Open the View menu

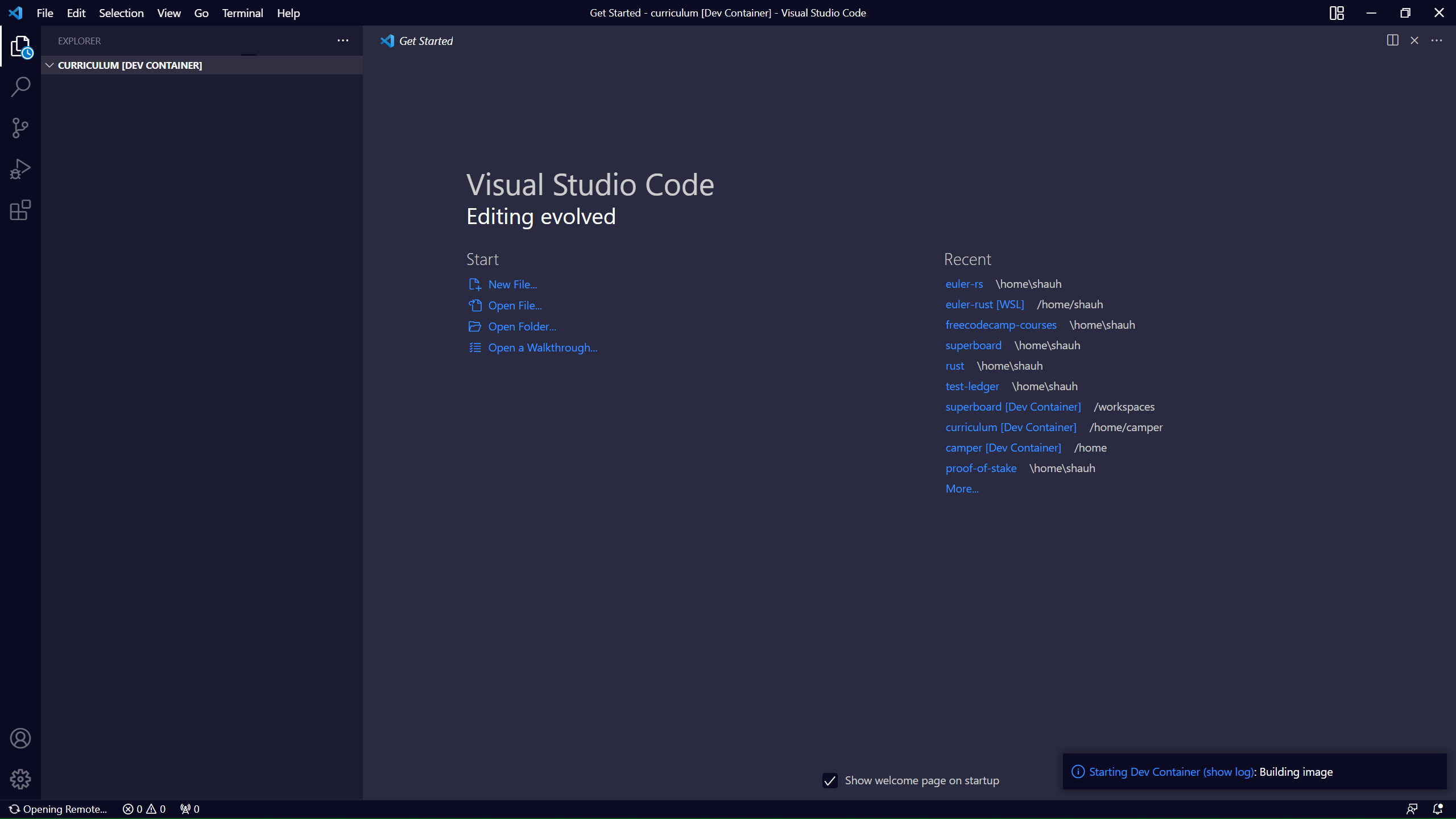point(169,13)
